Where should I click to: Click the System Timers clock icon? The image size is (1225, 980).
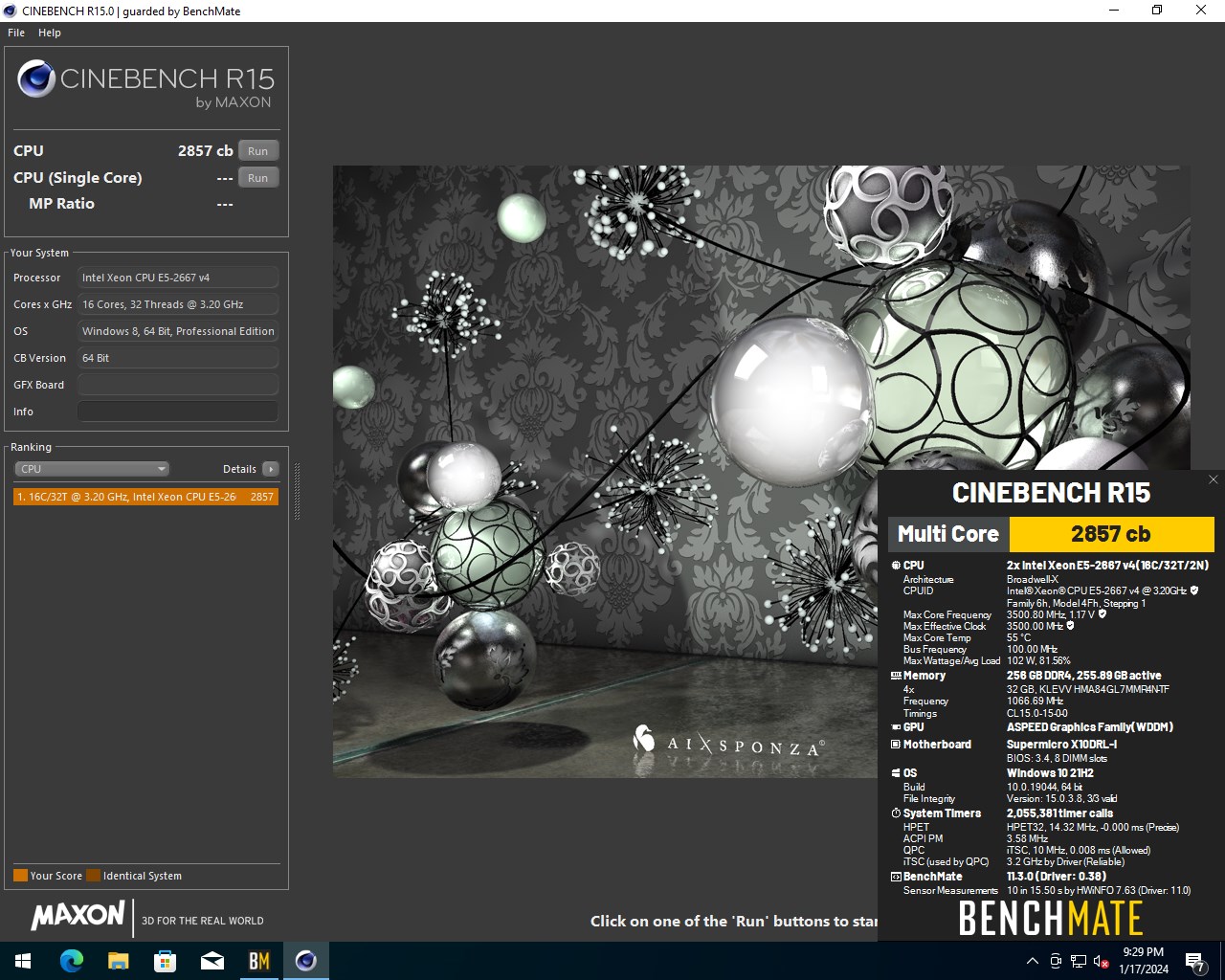(x=896, y=813)
